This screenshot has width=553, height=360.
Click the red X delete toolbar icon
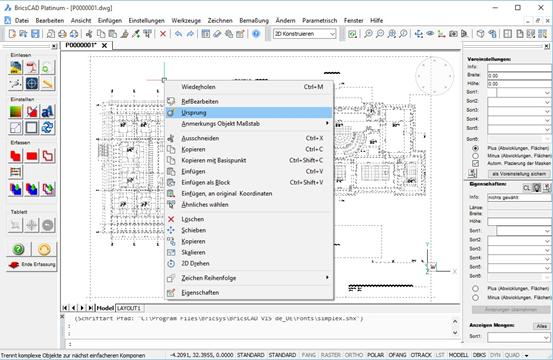tap(163, 34)
